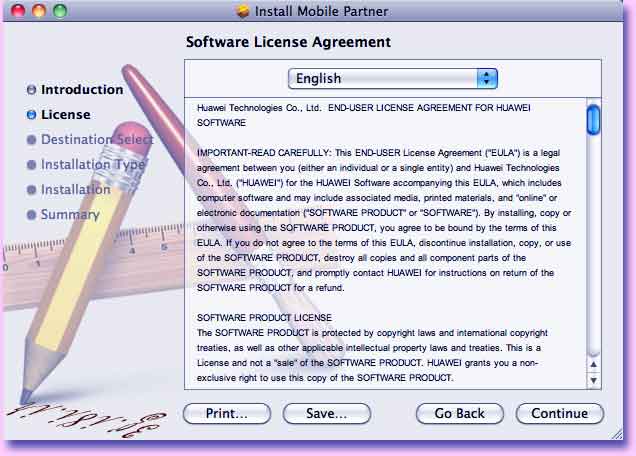Click the window resize grip corner
Screen dimensions: 636x456
[617, 434]
